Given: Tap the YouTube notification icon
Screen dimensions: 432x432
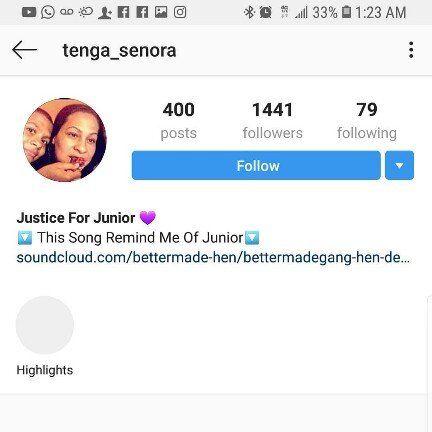Looking at the screenshot, I should point(29,12).
